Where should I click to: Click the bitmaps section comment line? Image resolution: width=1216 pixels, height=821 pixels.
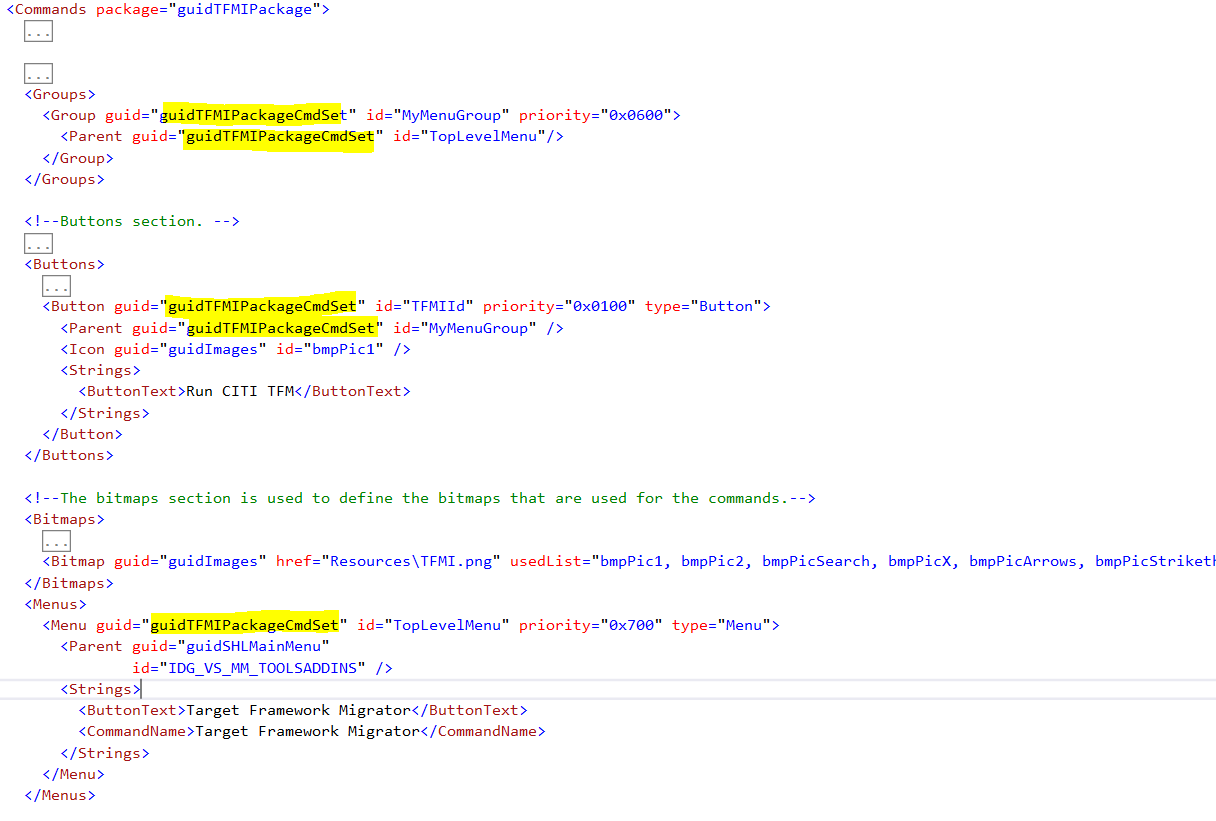tap(420, 498)
